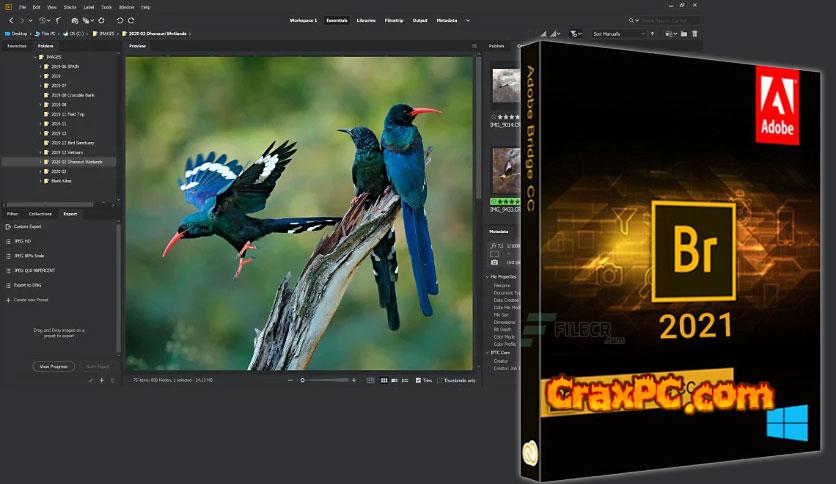The image size is (836, 484).
Task: Select the 2019-12 Bird Sanctuary folder
Action: pos(71,142)
